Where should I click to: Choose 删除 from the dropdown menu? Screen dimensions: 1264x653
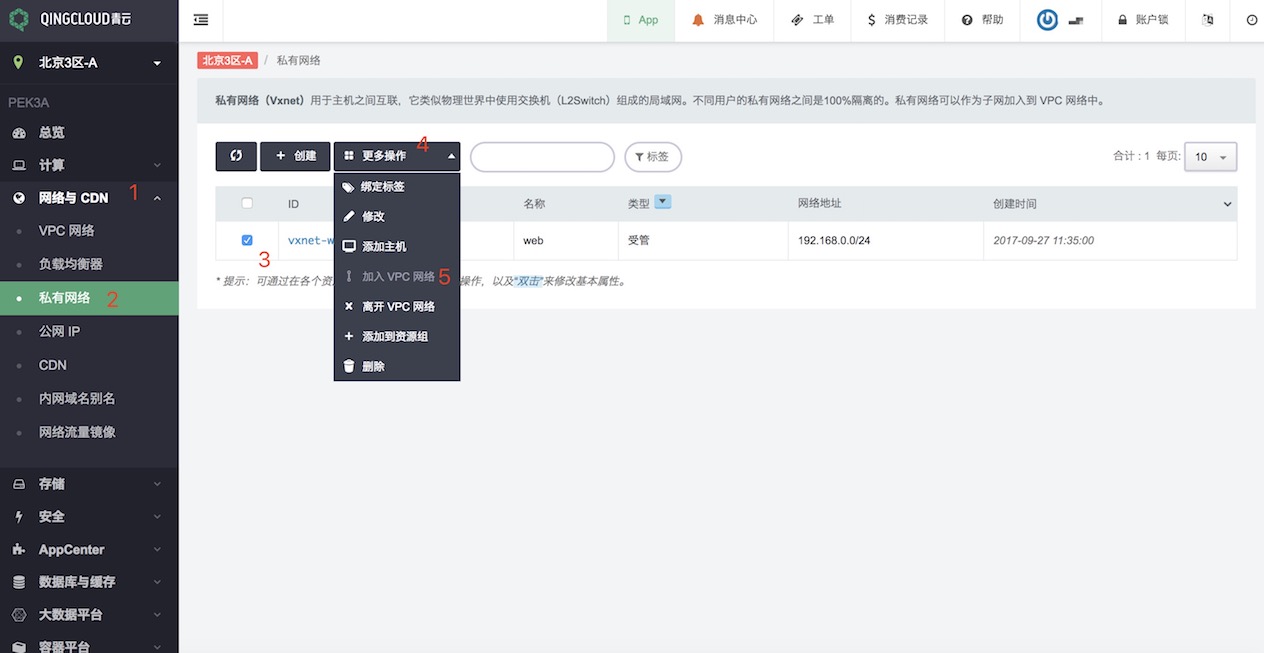(x=372, y=367)
